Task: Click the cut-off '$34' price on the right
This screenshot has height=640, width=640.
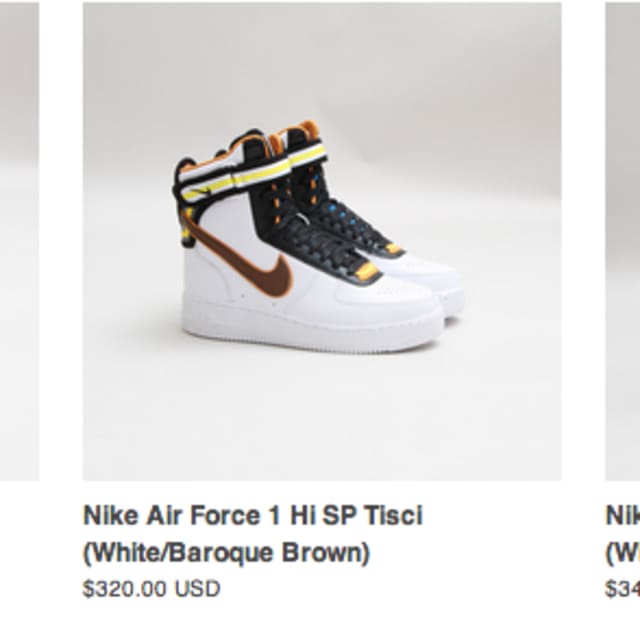Action: 622,589
